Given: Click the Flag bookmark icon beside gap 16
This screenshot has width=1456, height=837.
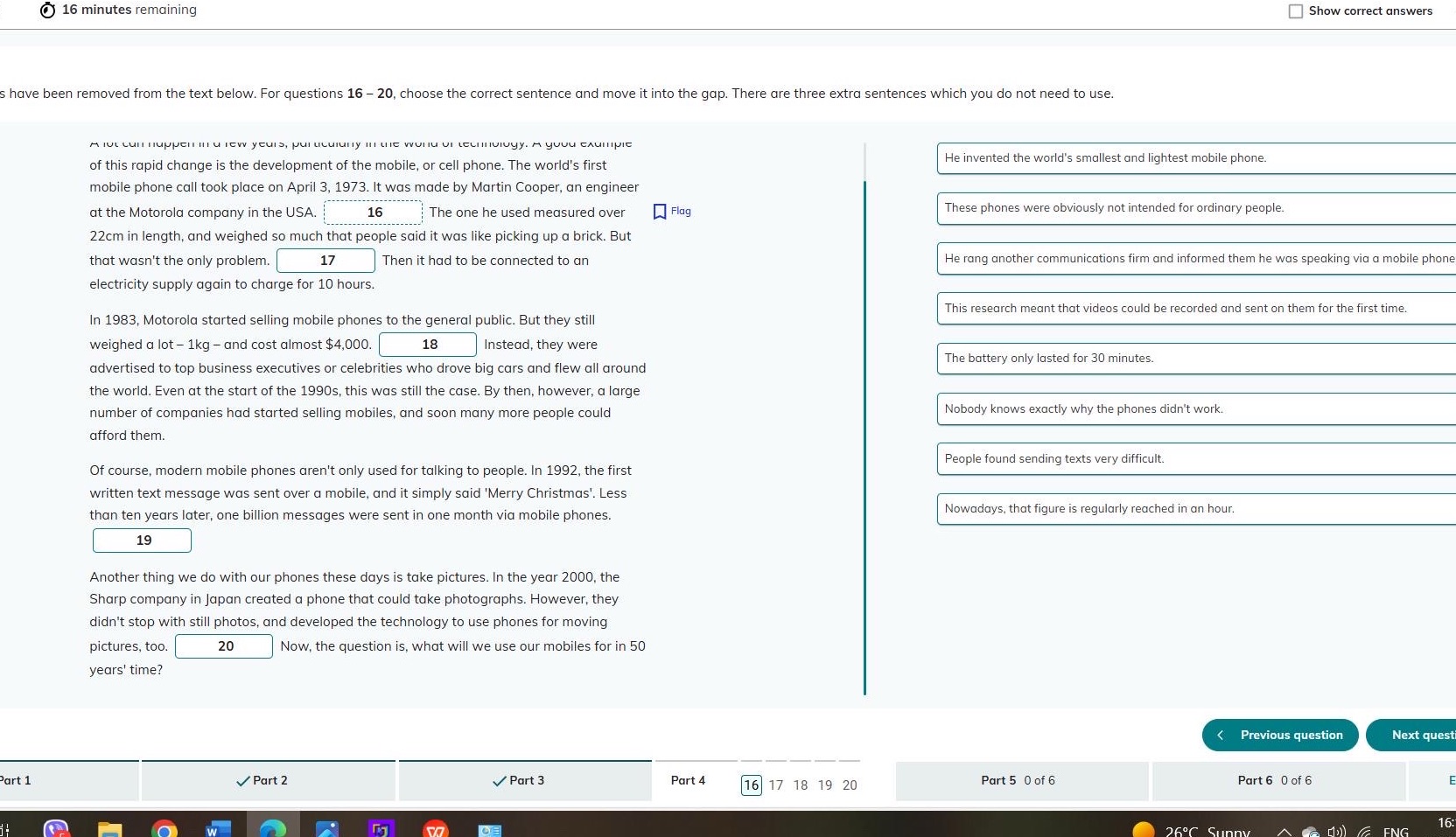Looking at the screenshot, I should coord(660,212).
